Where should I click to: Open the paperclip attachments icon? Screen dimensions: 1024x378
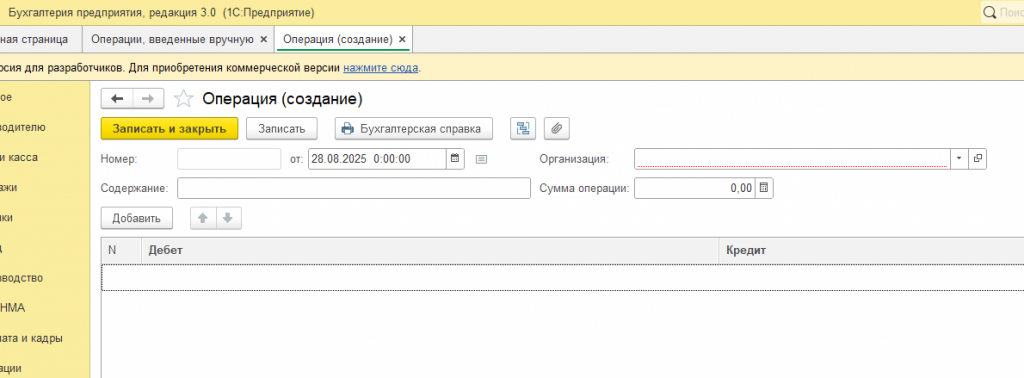(x=556, y=129)
